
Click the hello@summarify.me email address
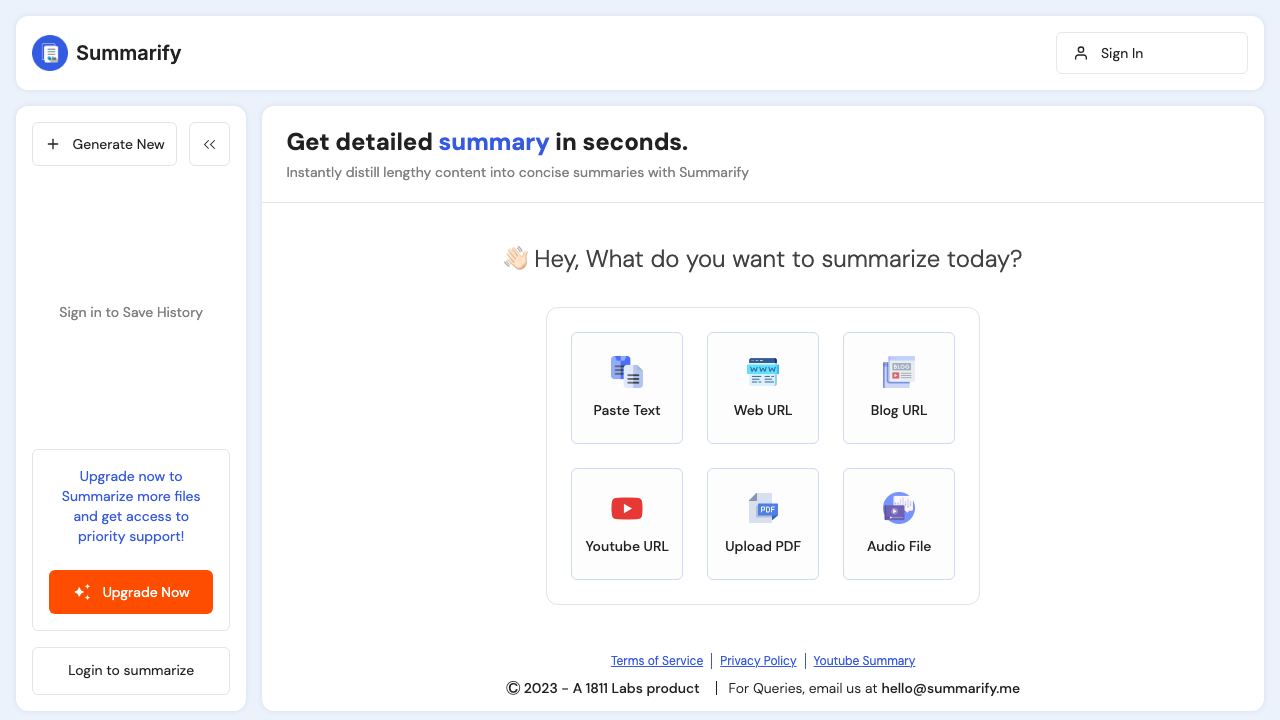[950, 688]
